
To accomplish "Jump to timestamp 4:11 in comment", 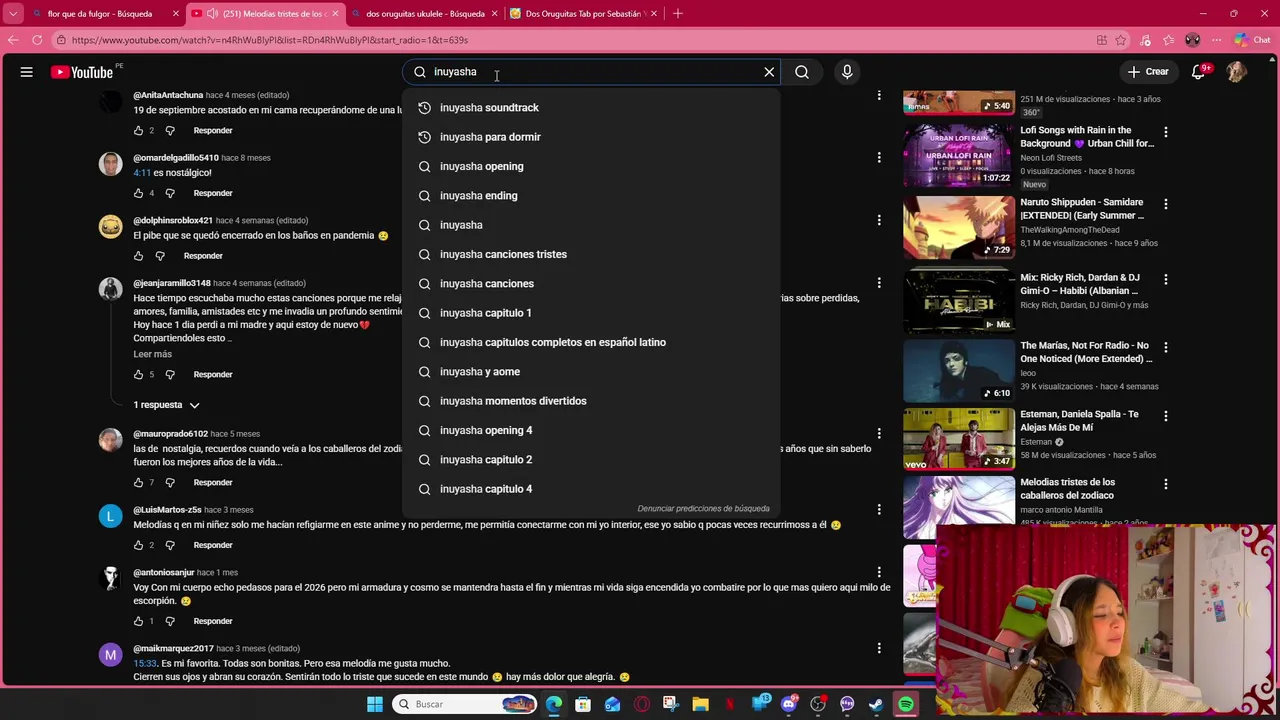I will (142, 172).
